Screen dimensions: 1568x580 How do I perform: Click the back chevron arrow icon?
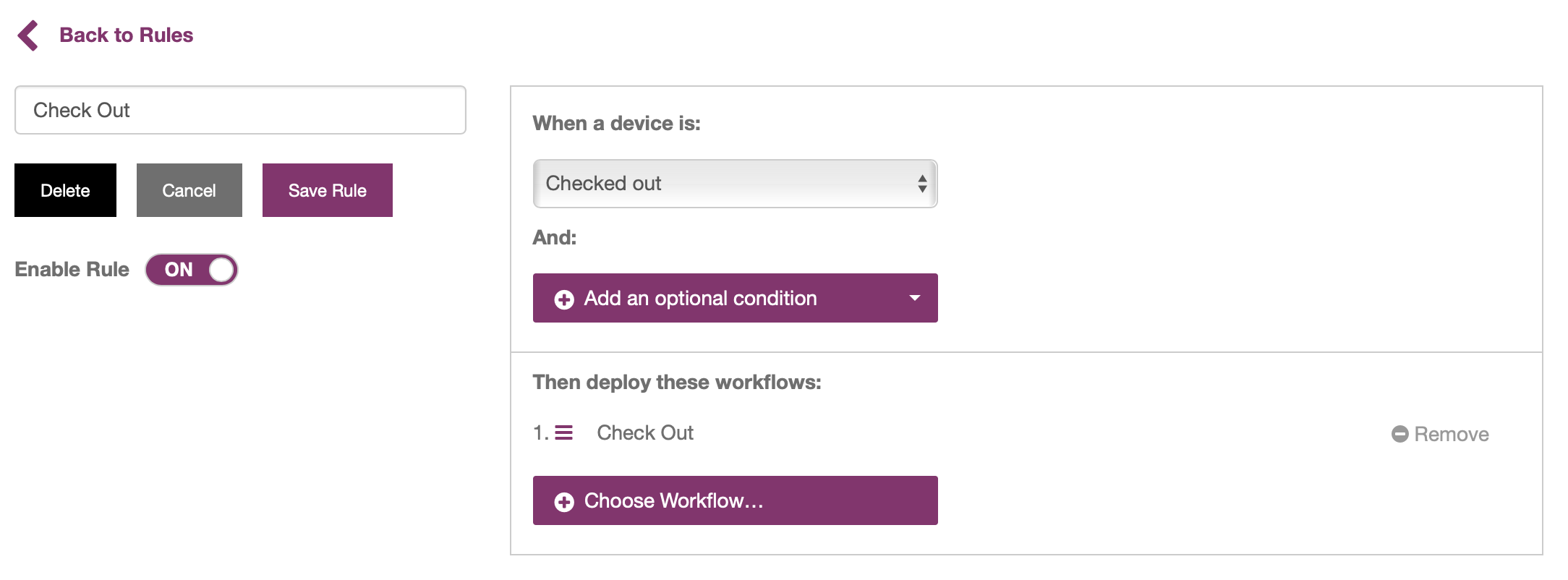point(28,35)
